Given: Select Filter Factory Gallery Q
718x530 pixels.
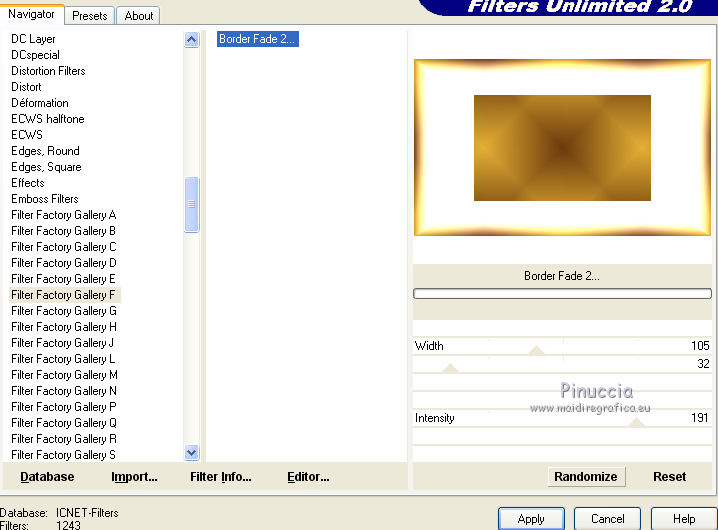Looking at the screenshot, I should click(64, 423).
